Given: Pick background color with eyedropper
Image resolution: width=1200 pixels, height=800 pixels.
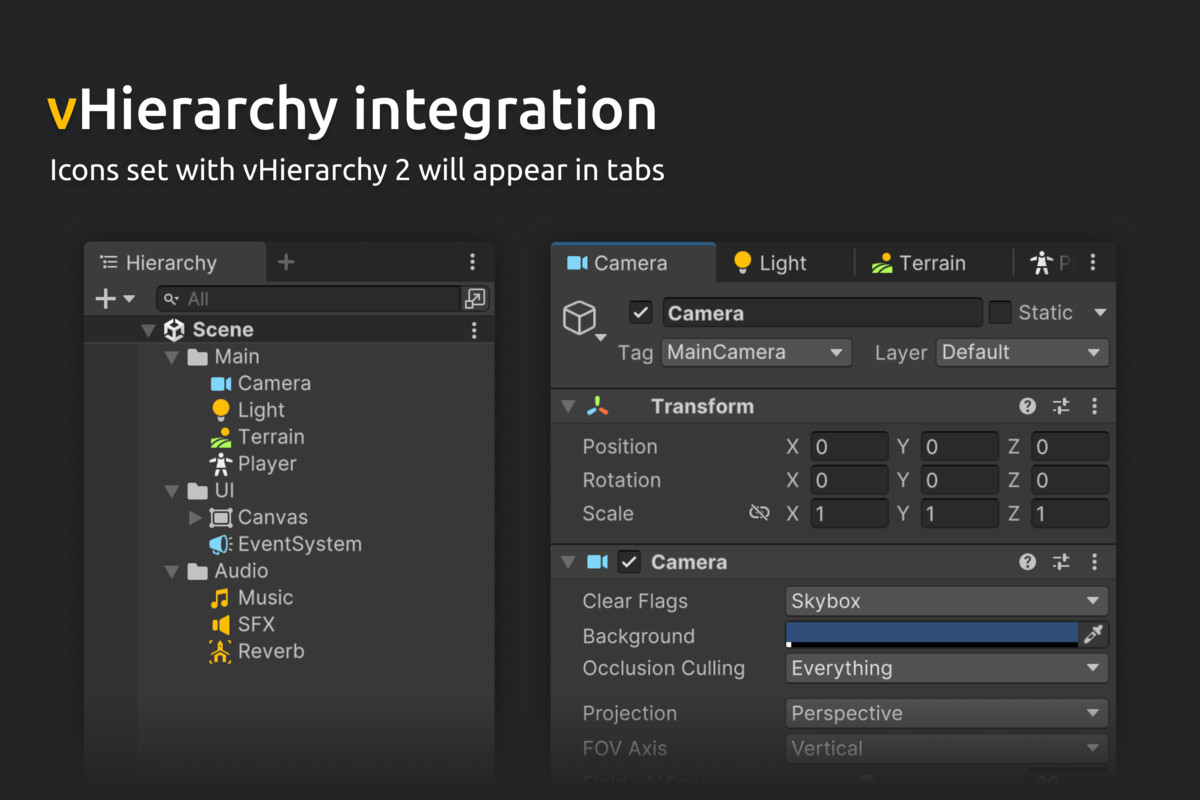Looking at the screenshot, I should tap(1093, 634).
